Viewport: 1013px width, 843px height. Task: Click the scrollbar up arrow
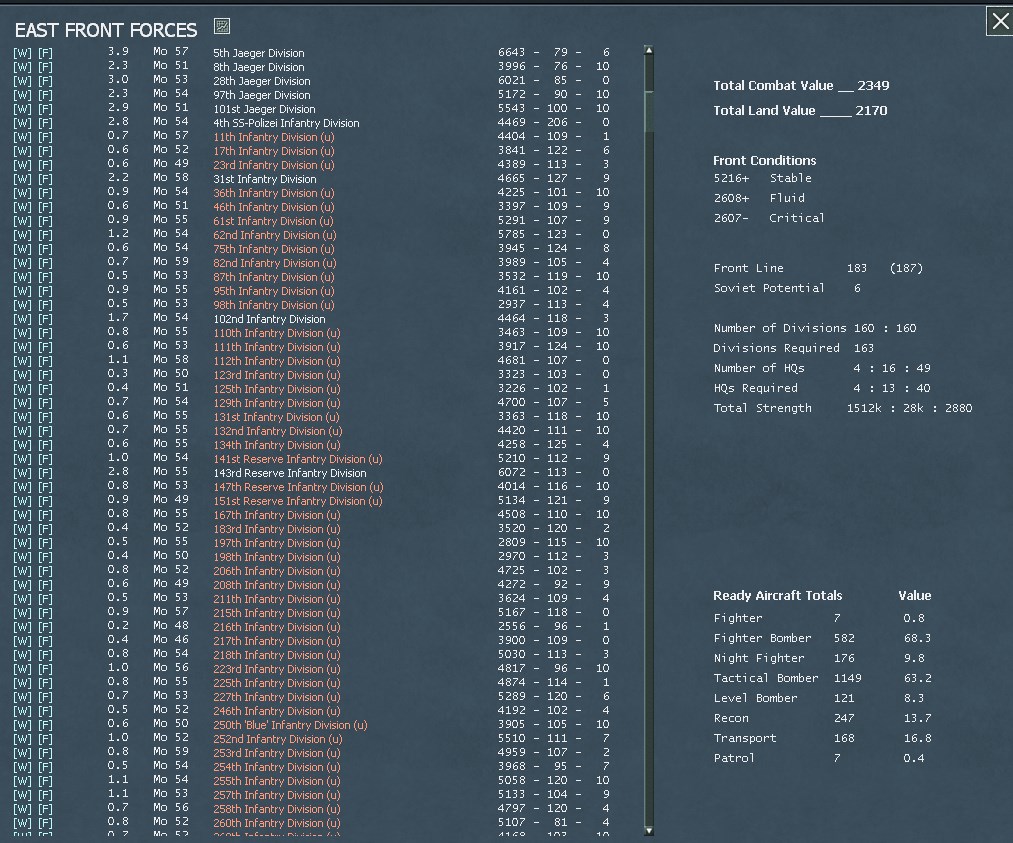click(649, 50)
